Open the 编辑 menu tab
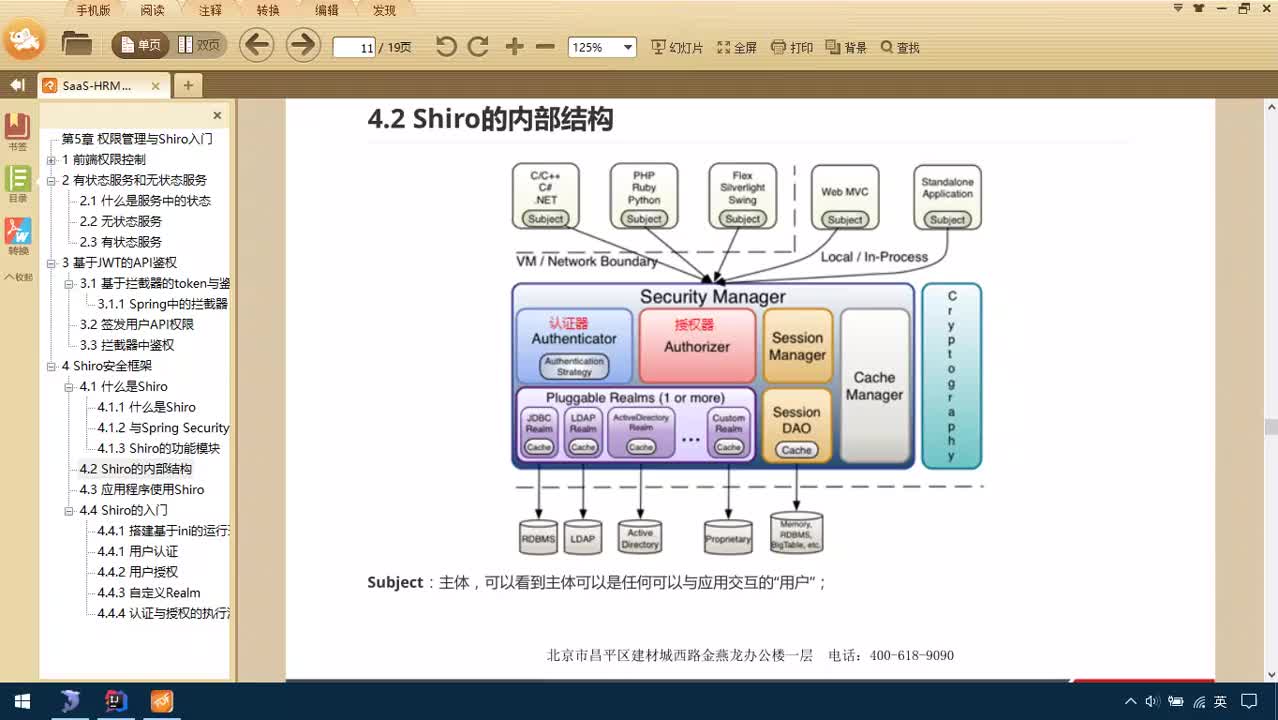This screenshot has height=720, width=1278. (326, 10)
